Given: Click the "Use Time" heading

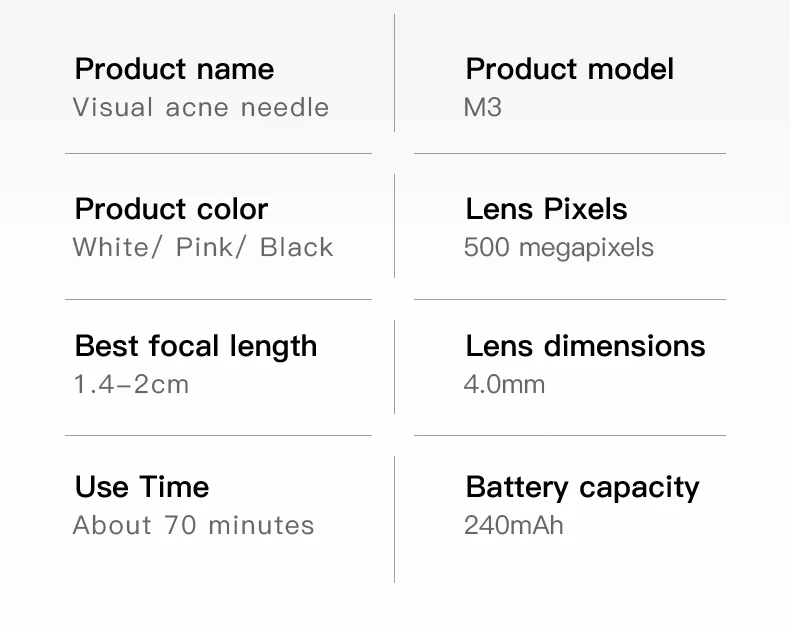Looking at the screenshot, I should tap(142, 487).
